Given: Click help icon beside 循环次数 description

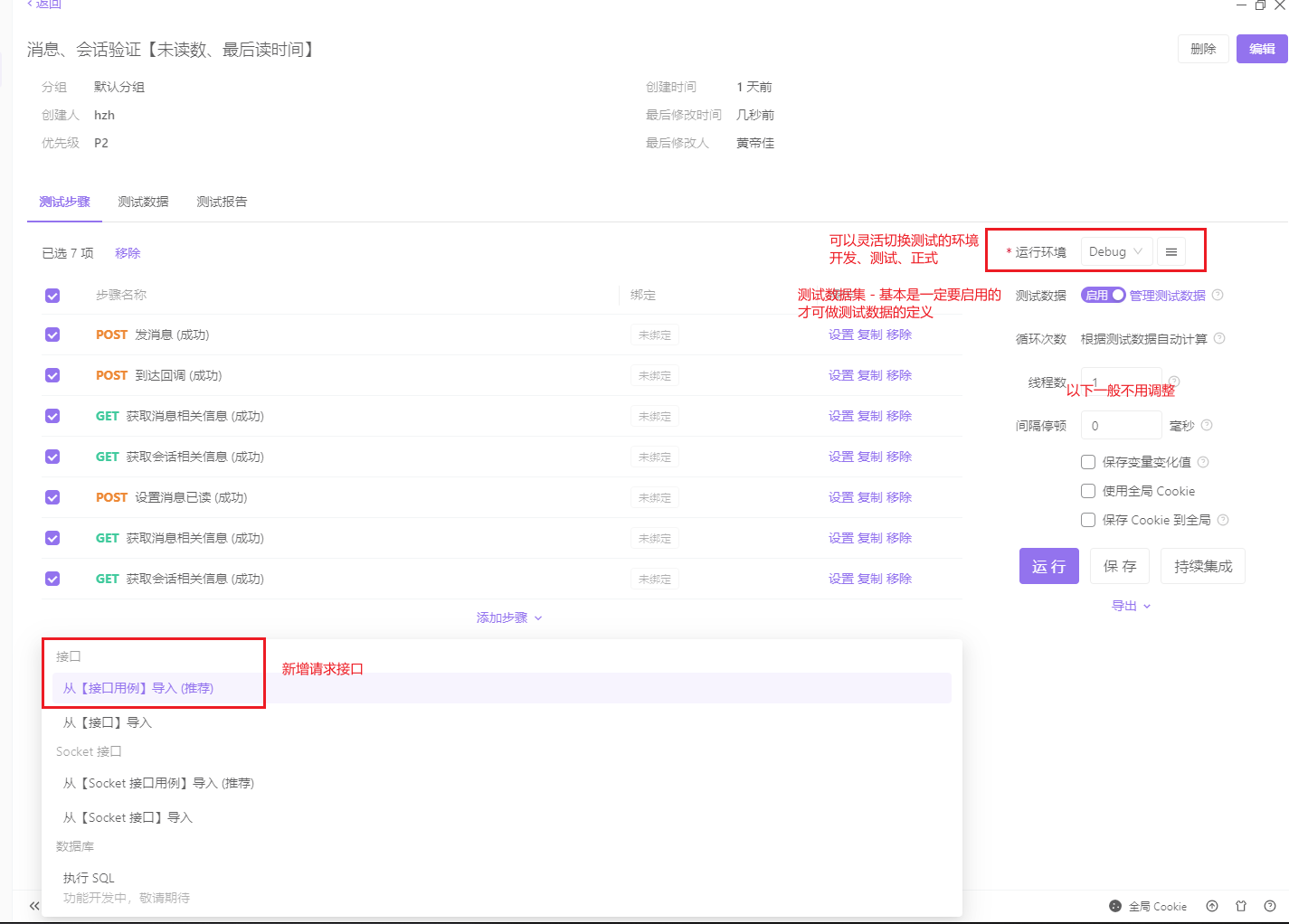Looking at the screenshot, I should click(1219, 338).
